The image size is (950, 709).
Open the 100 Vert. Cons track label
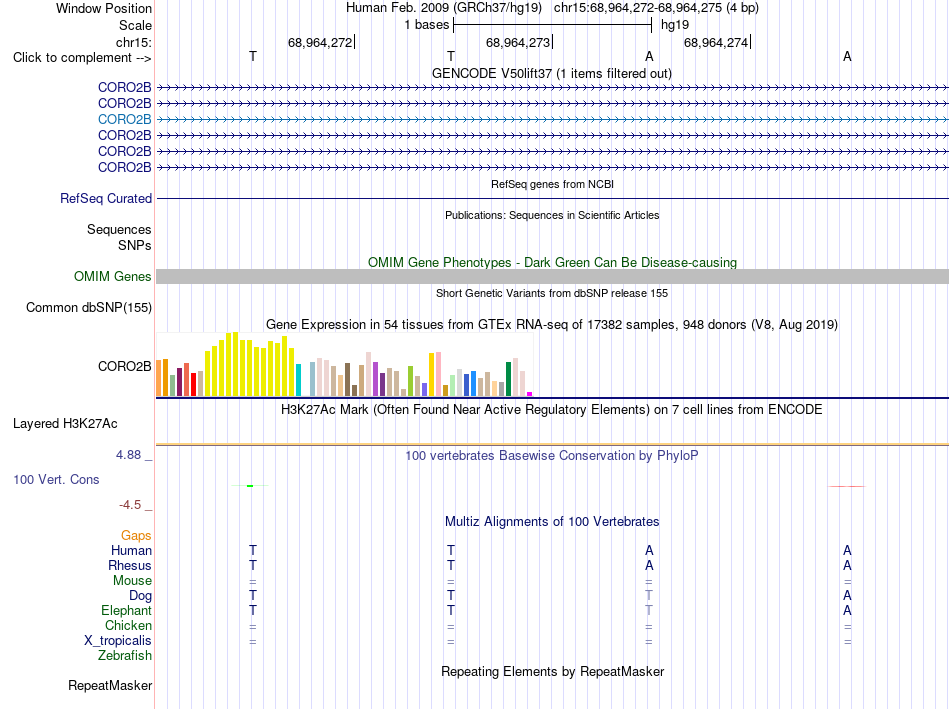pos(56,479)
